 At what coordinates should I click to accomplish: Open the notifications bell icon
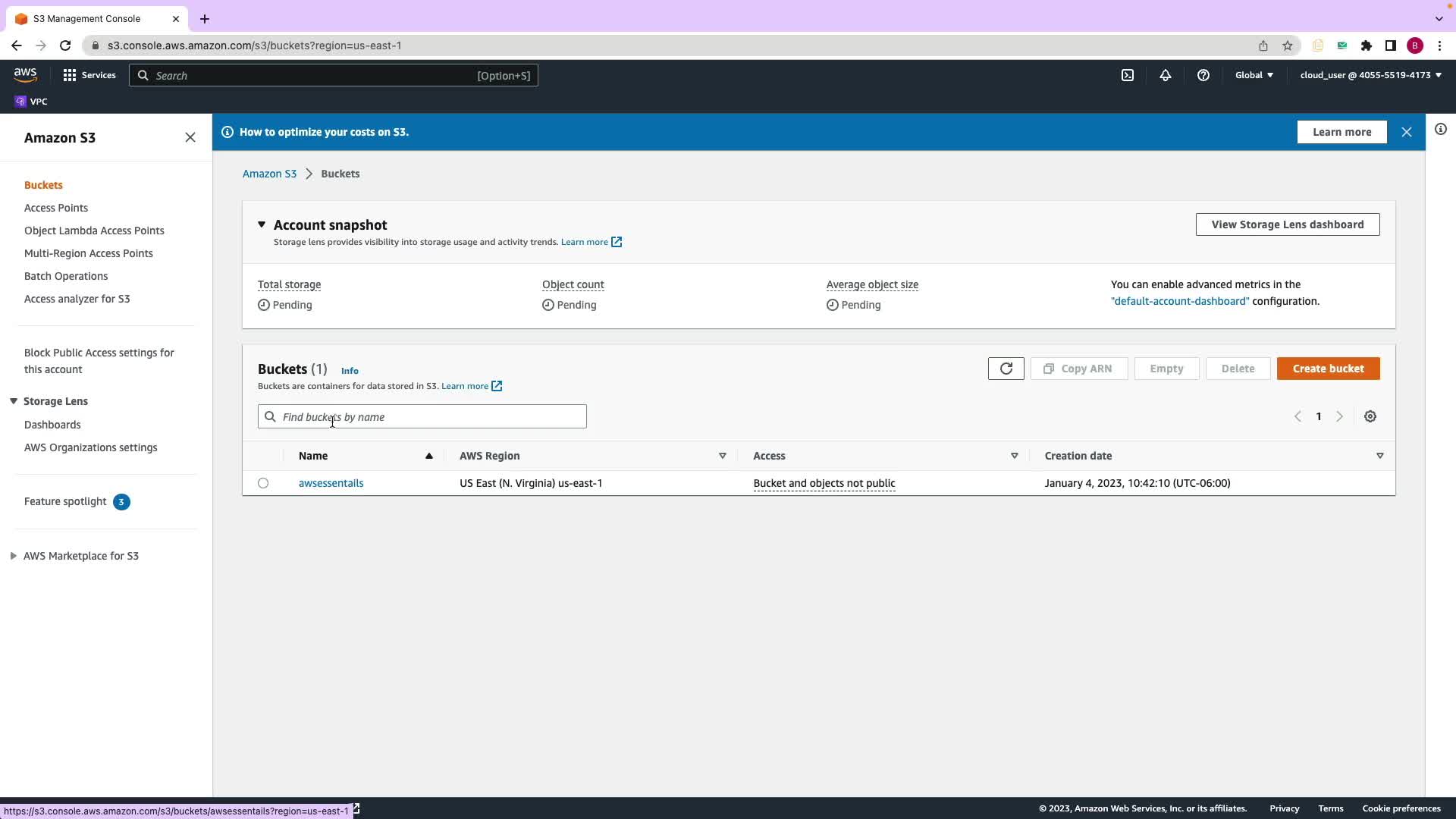(x=1166, y=75)
